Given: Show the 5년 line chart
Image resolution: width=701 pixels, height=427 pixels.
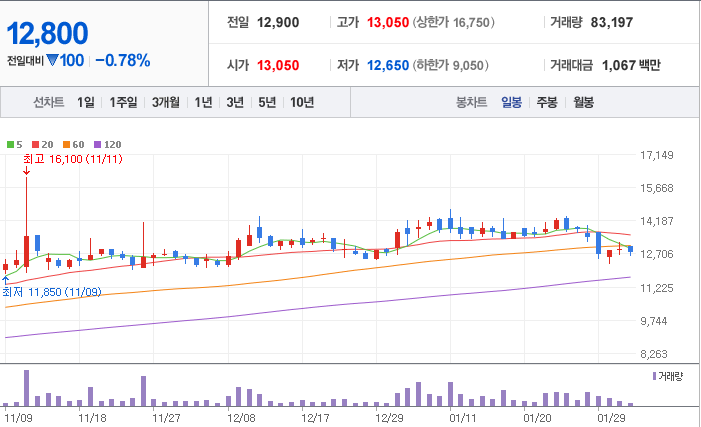Looking at the screenshot, I should click(x=267, y=102).
